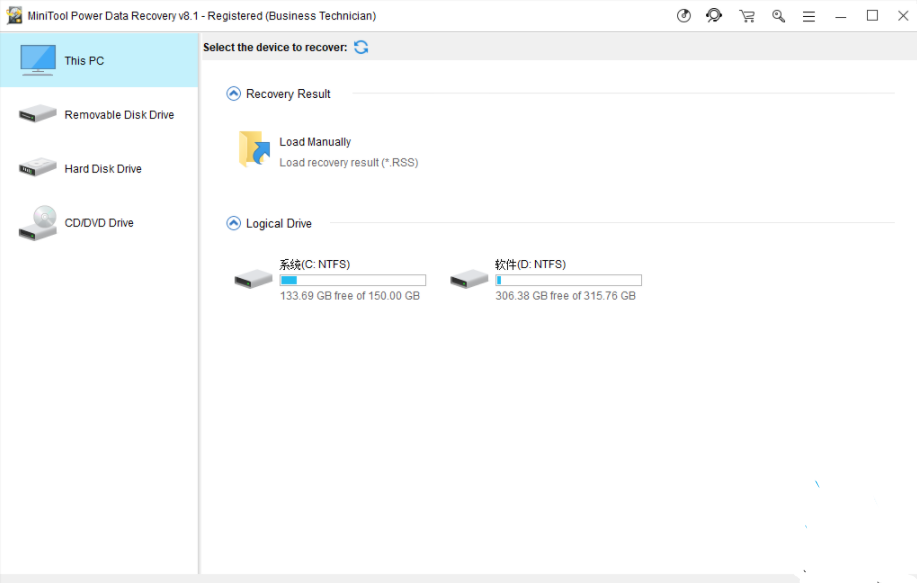
Task: Click the Logical Drive heading text
Action: point(278,223)
